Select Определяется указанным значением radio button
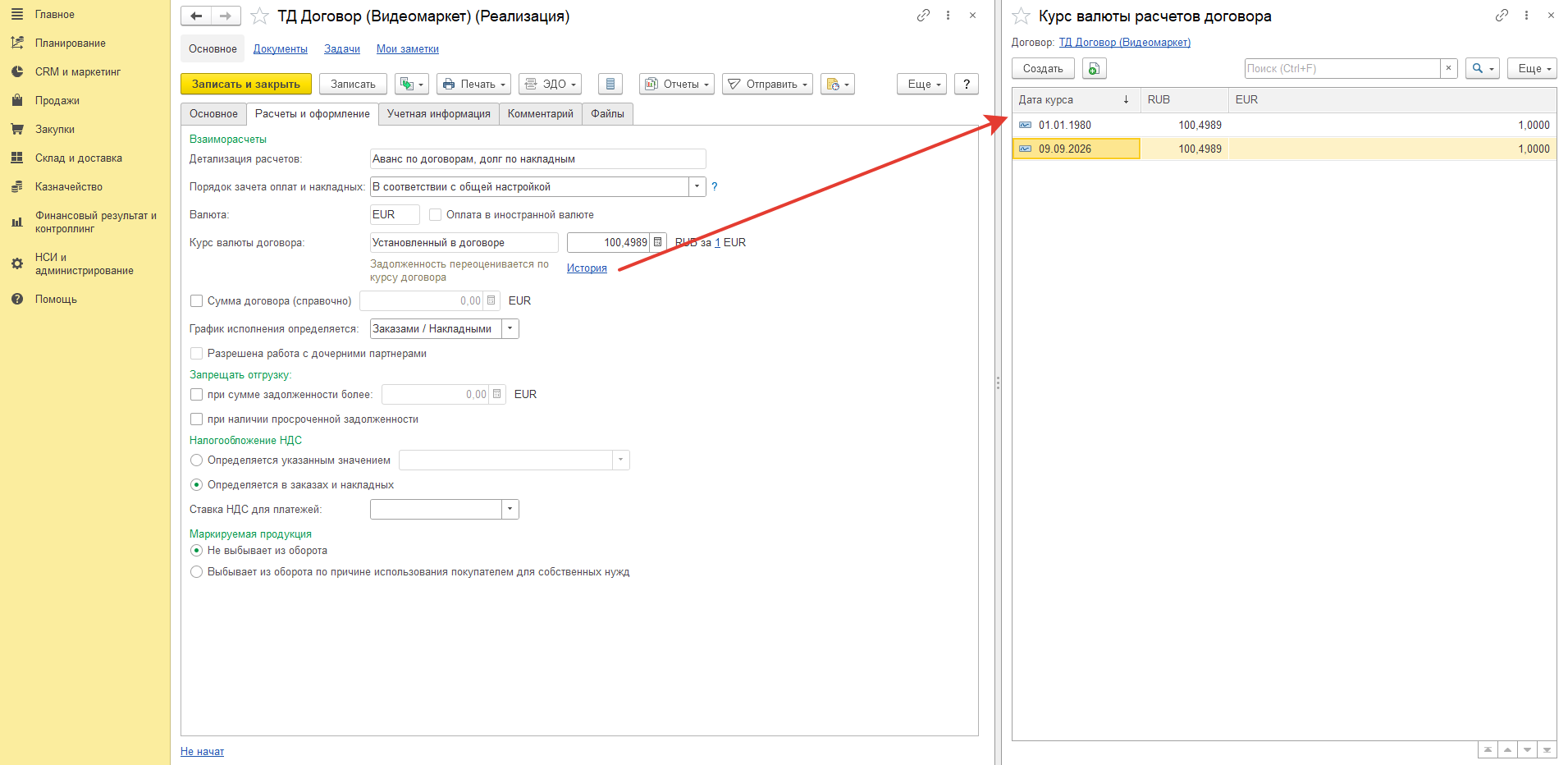 (196, 460)
